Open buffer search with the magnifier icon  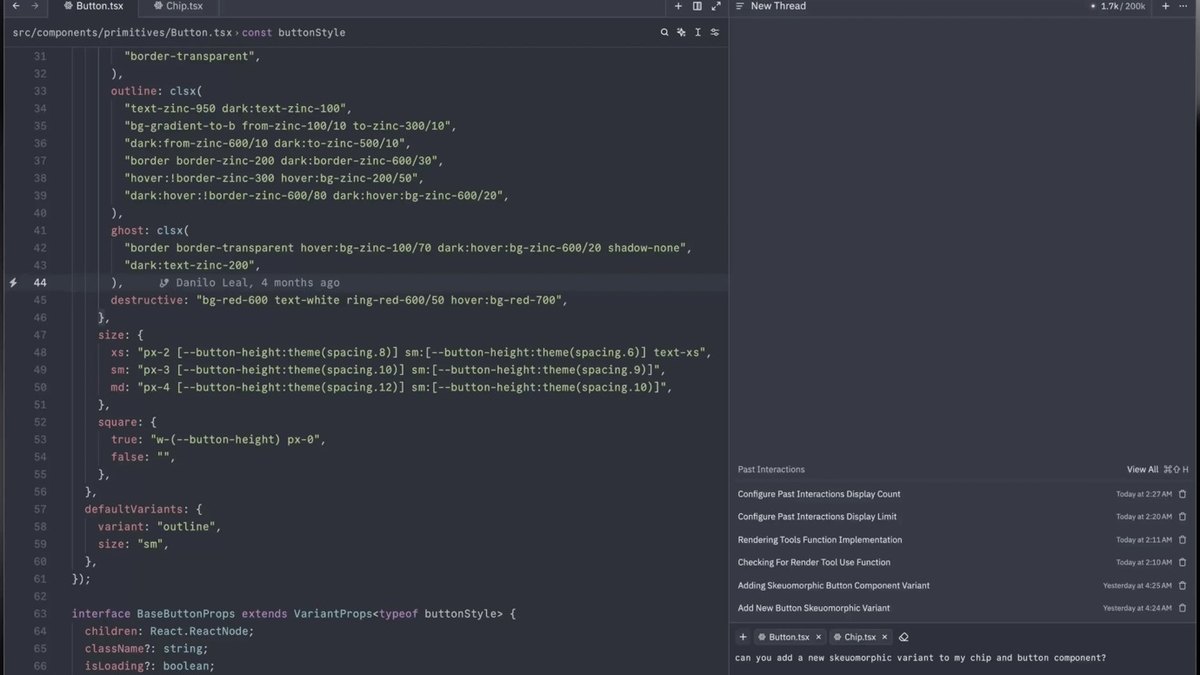(665, 32)
